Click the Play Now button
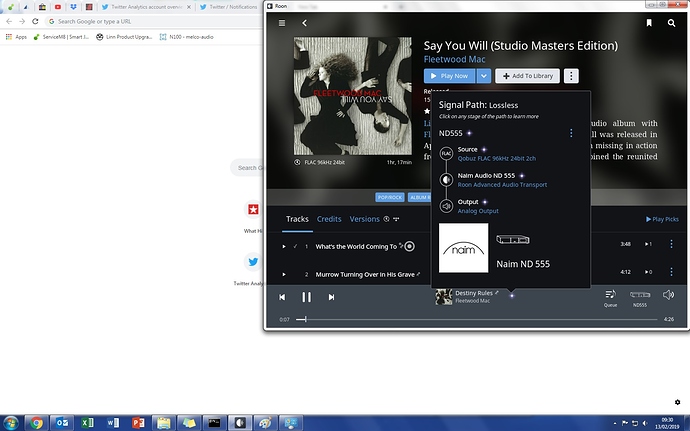The width and height of the screenshot is (690, 431). pos(449,76)
